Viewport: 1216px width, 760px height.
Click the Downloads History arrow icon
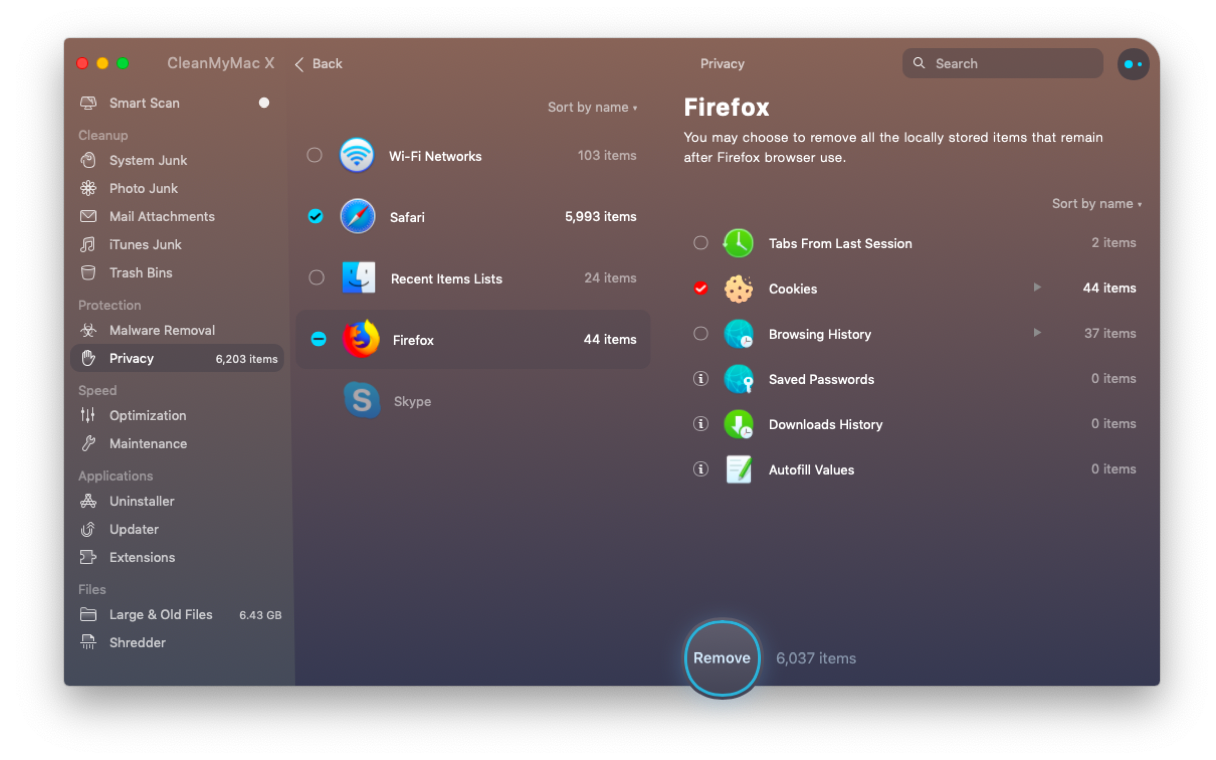click(738, 424)
